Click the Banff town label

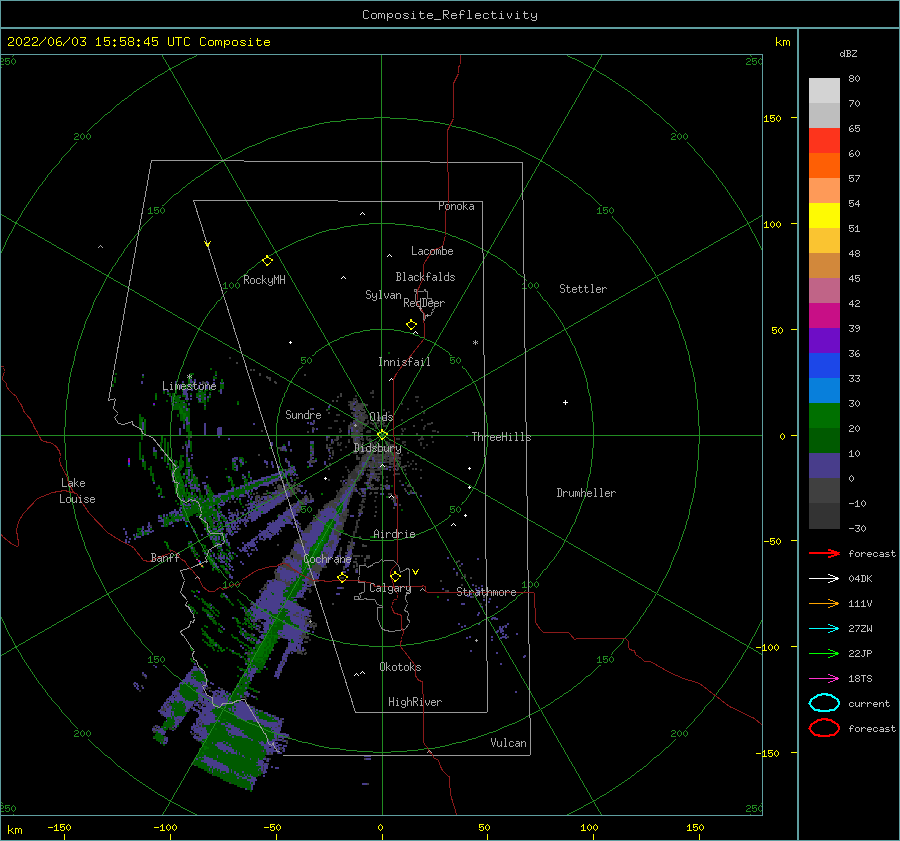pyautogui.click(x=165, y=557)
